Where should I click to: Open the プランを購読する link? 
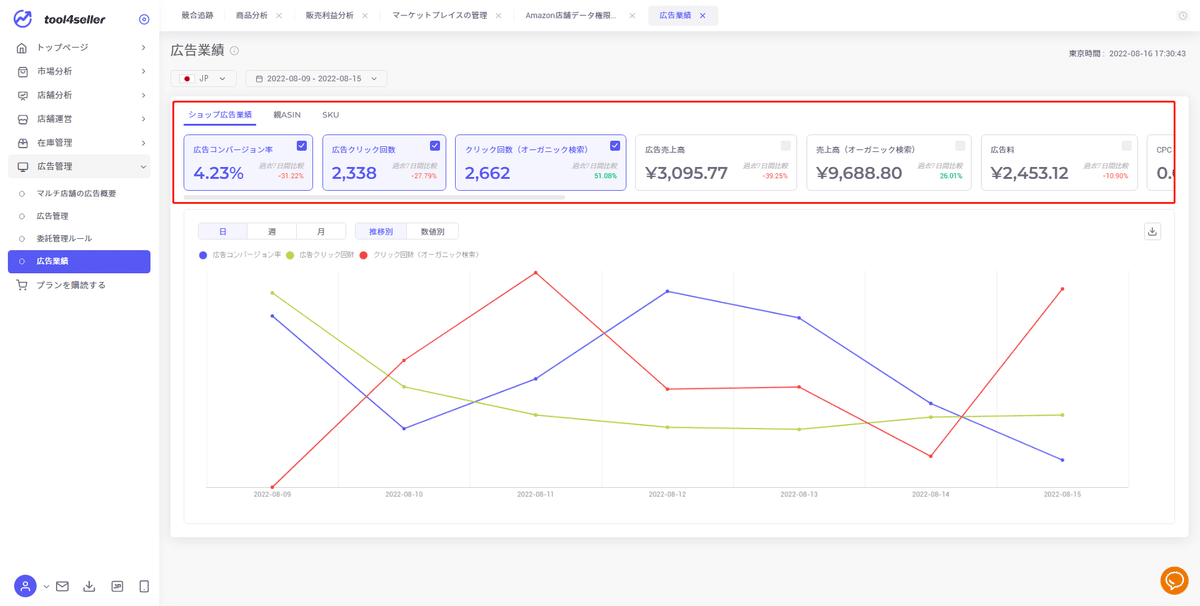[x=71, y=285]
